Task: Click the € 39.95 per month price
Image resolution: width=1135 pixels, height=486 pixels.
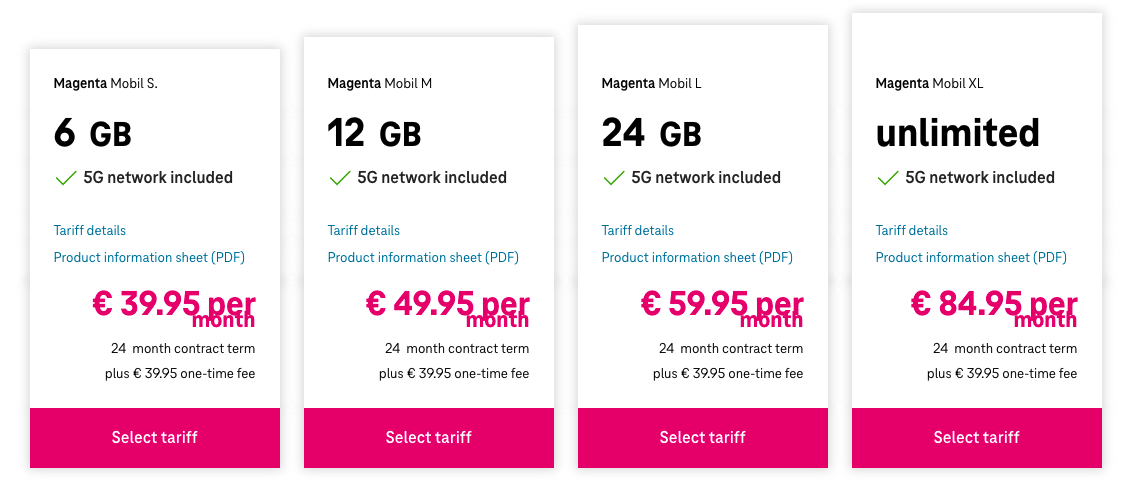Action: [x=174, y=308]
